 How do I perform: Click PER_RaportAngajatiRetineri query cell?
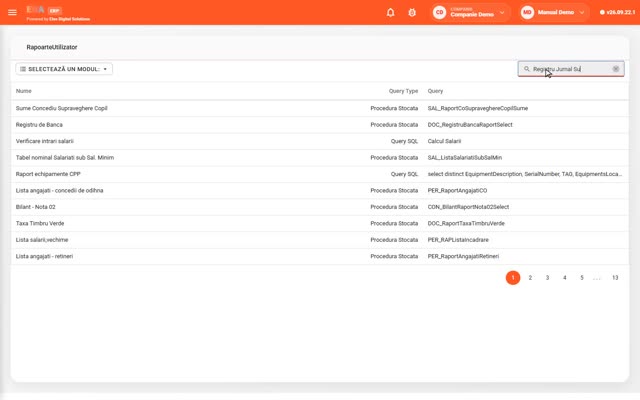click(x=463, y=256)
